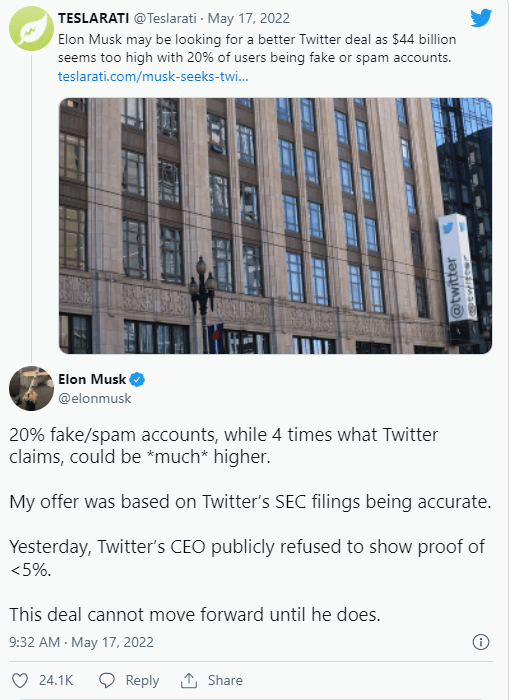Open the tweet info circle icon
Viewport: 509px width, 700px height.
point(481,642)
